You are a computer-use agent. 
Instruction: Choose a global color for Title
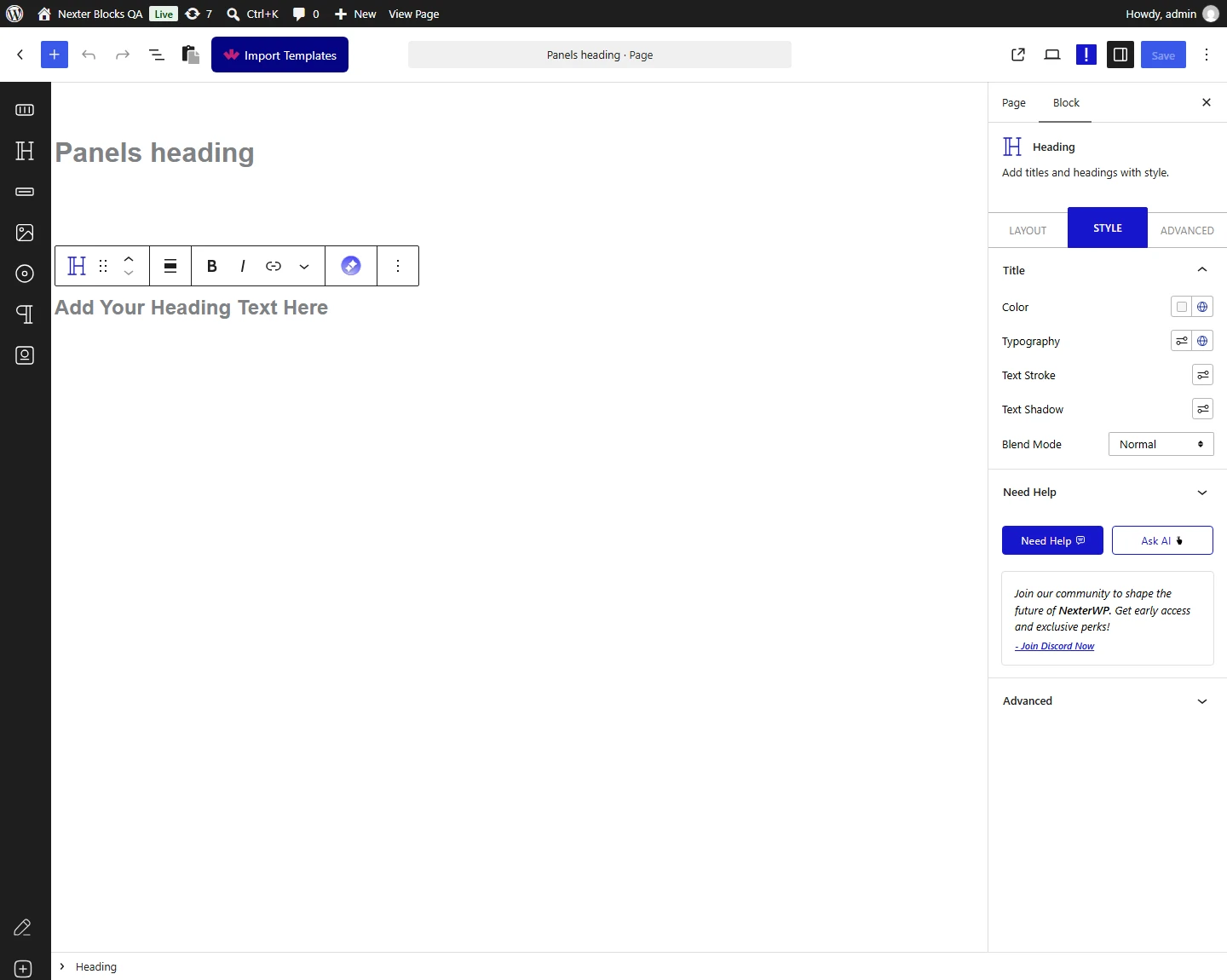click(x=1202, y=307)
